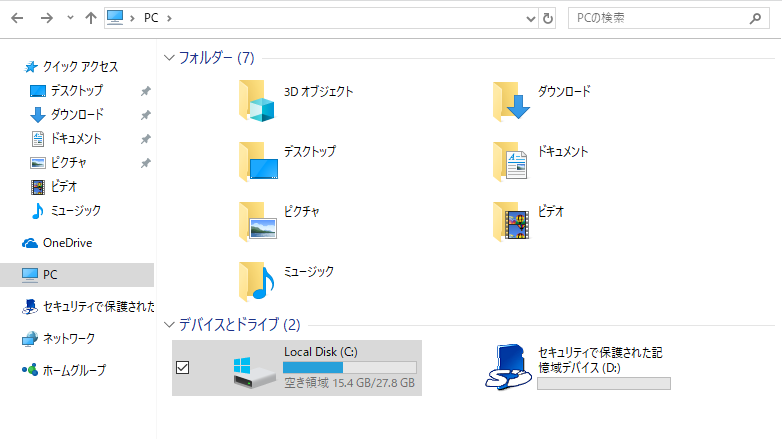Open the ピクチャ folder in the main pane
Screen dimensions: 782x439
pos(257,221)
